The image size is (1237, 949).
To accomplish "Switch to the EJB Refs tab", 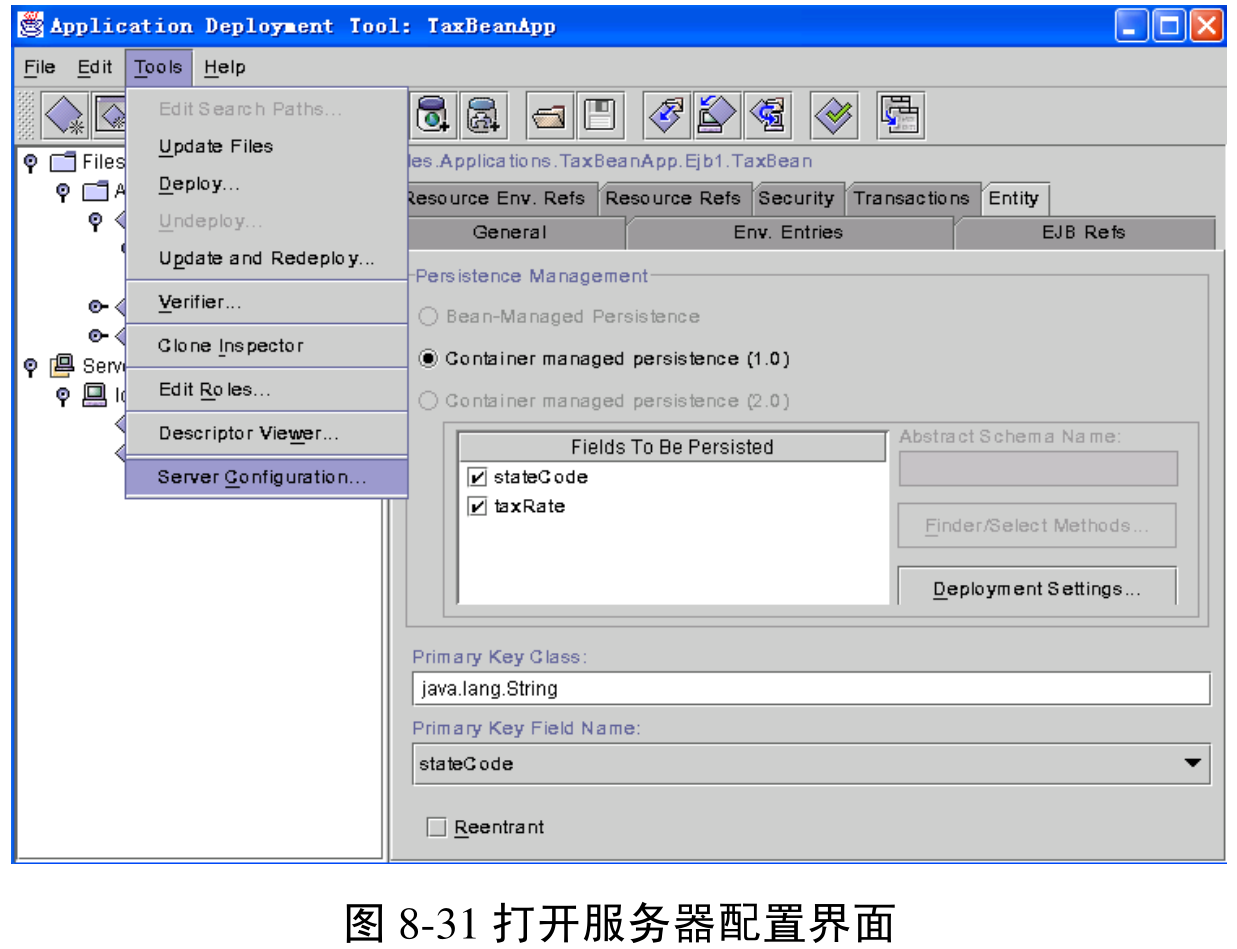I will coord(1084,232).
